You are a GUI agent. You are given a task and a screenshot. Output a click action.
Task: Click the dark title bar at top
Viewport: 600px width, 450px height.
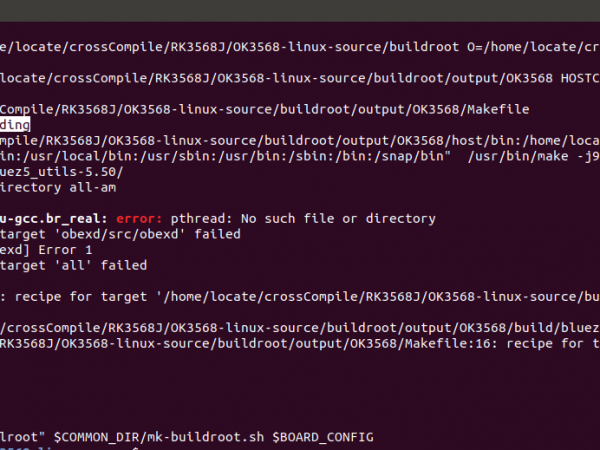coord(300,10)
